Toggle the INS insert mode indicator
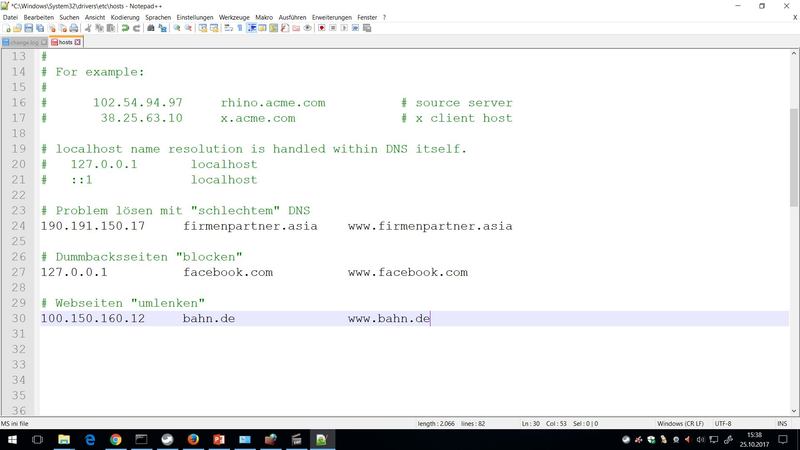The image size is (800, 450). coord(782,423)
